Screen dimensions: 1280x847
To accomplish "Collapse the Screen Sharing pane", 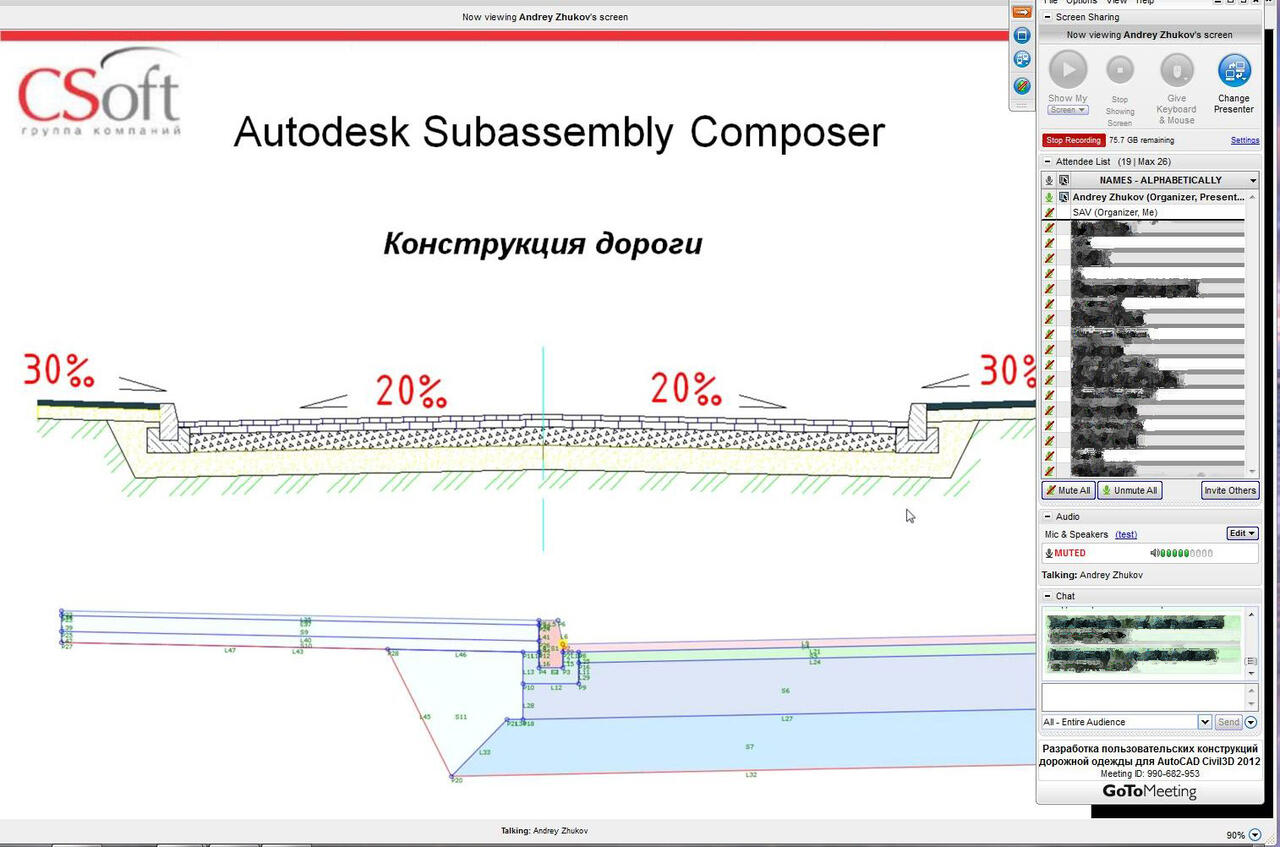I will (1047, 17).
